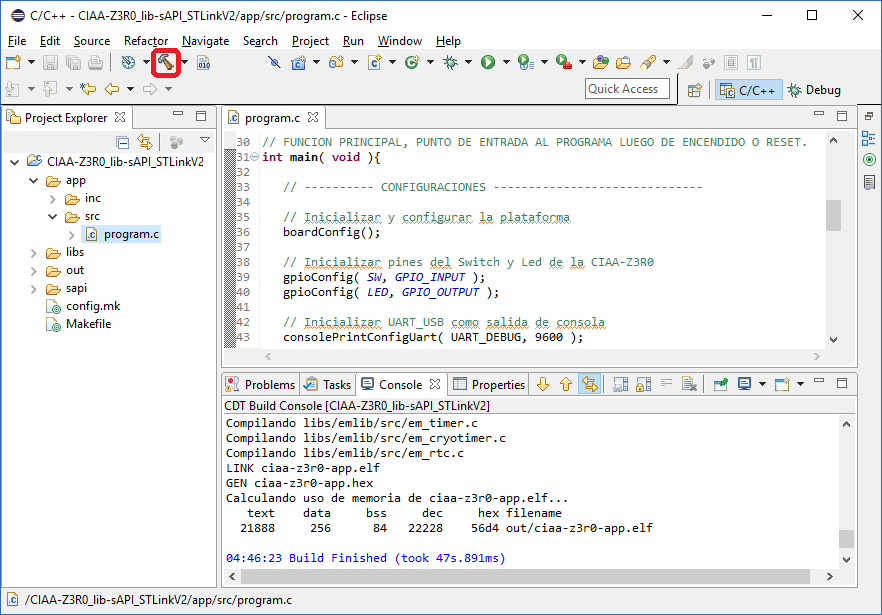
Task: Click the green Run button icon
Action: pyautogui.click(x=488, y=62)
